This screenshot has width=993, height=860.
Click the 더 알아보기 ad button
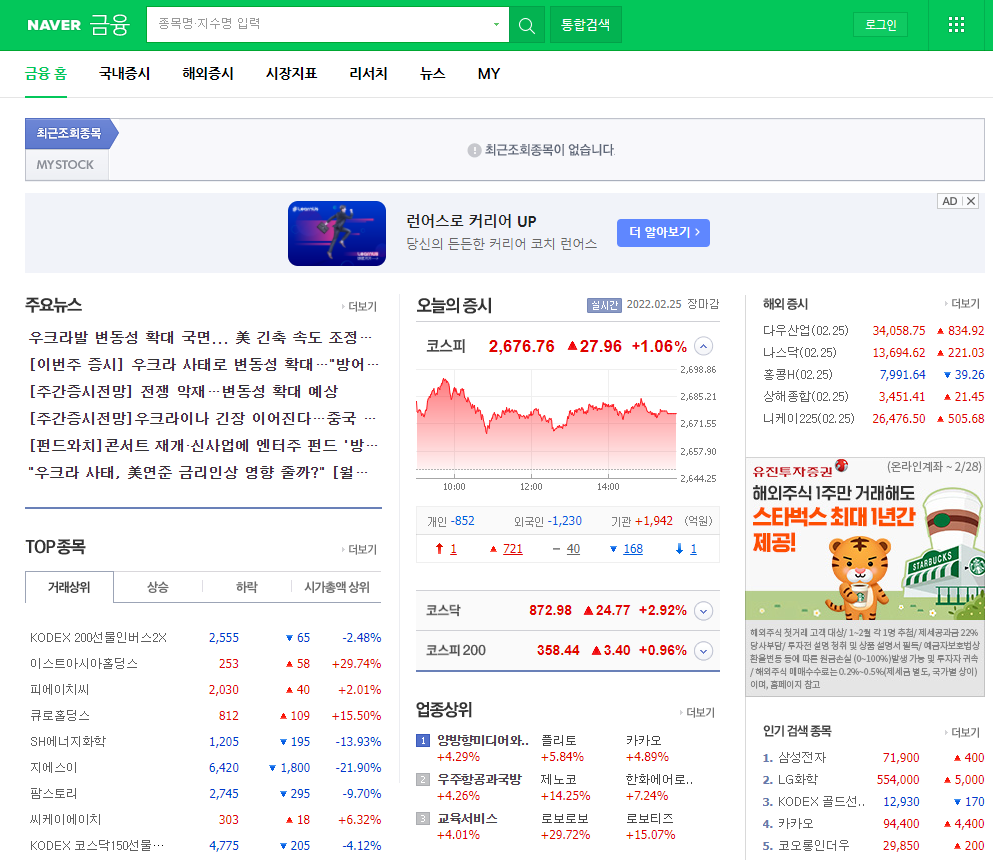(x=663, y=232)
